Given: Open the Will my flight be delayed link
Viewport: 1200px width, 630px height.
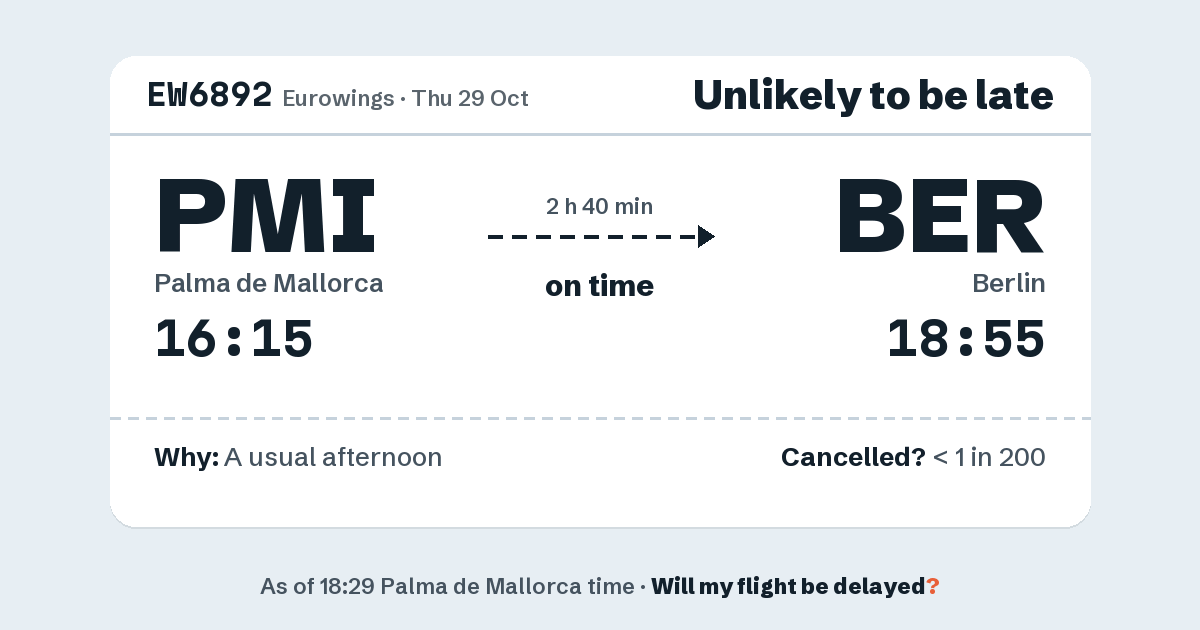Looking at the screenshot, I should pyautogui.click(x=795, y=587).
